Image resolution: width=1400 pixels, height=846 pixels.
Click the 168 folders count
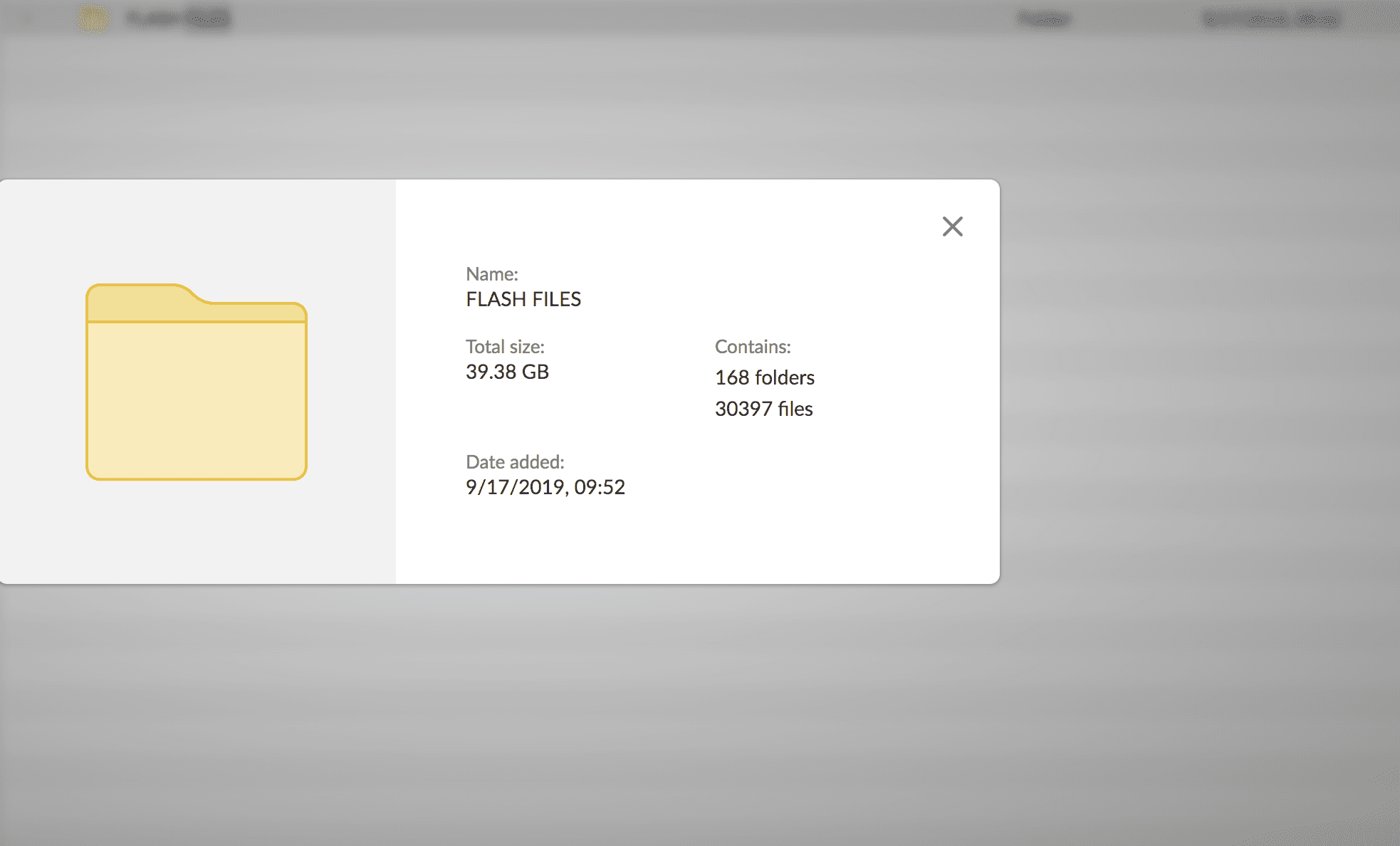[765, 377]
